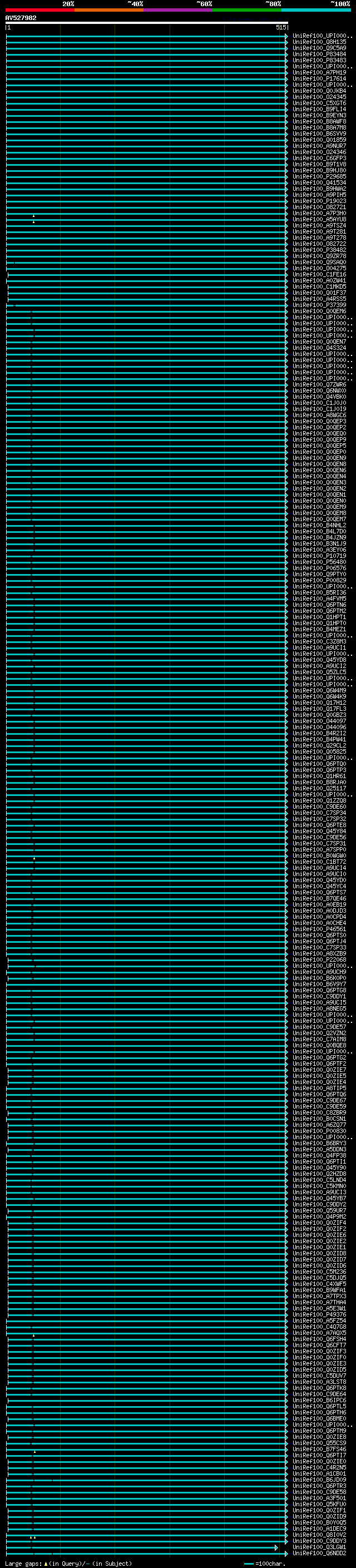Select label UniRef100_Q6NDD2

[x=319, y=1553]
